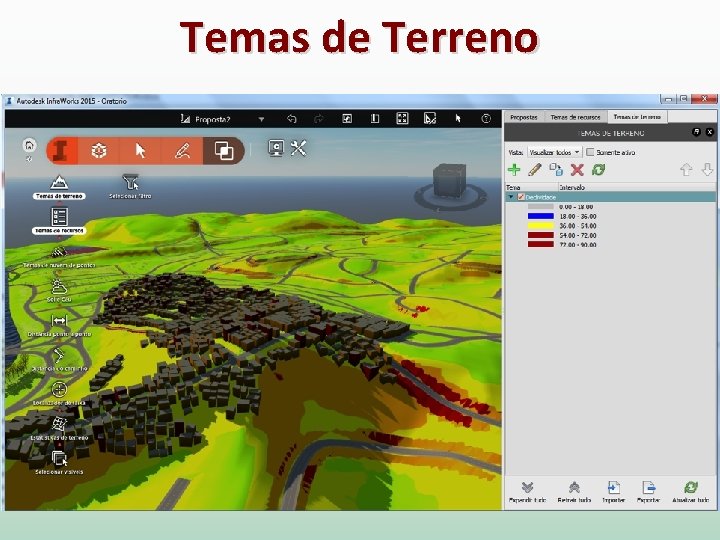Open Temas de recursos list icon

59,216
